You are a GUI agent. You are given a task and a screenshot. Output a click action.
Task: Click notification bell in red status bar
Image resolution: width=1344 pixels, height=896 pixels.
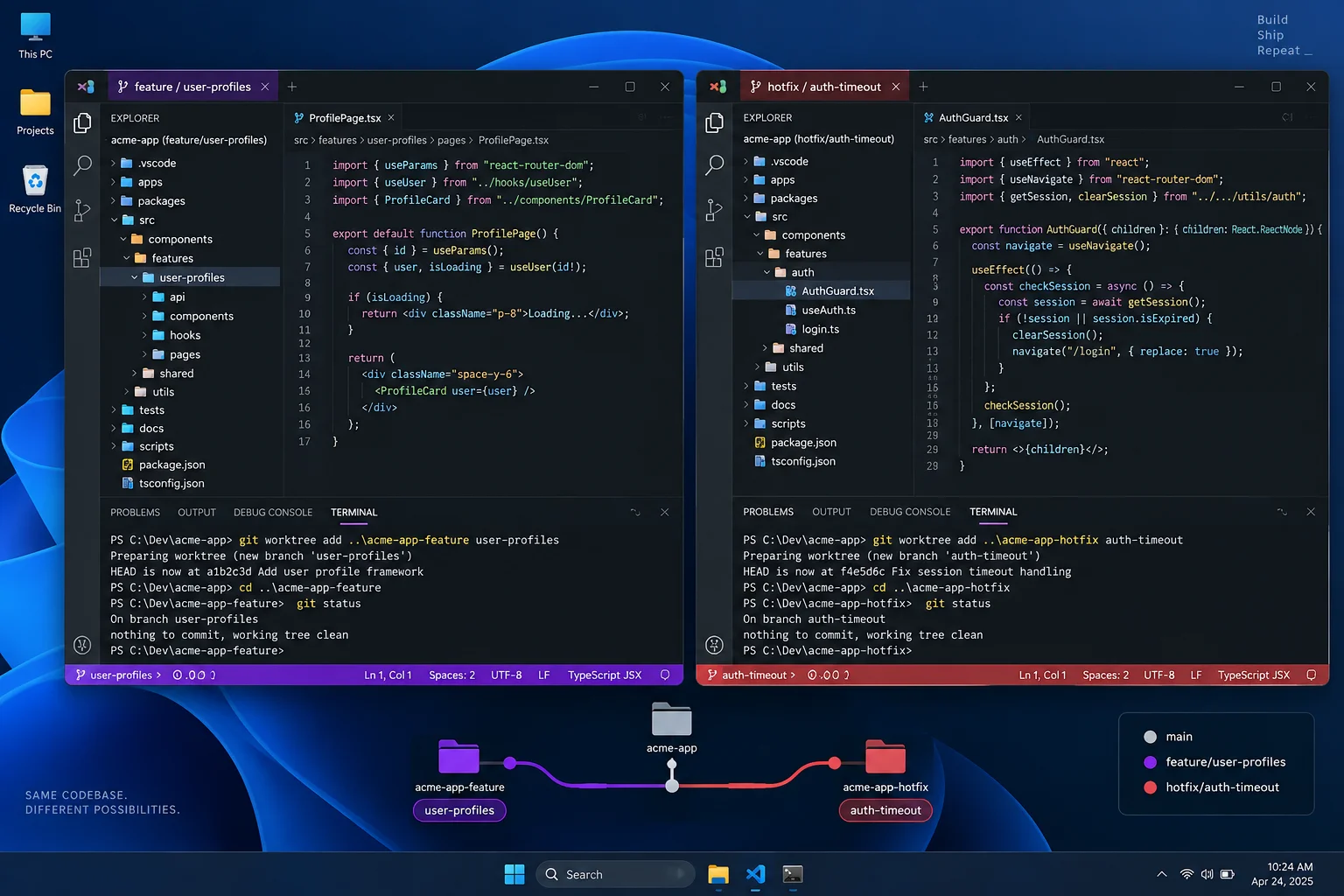[1311, 675]
